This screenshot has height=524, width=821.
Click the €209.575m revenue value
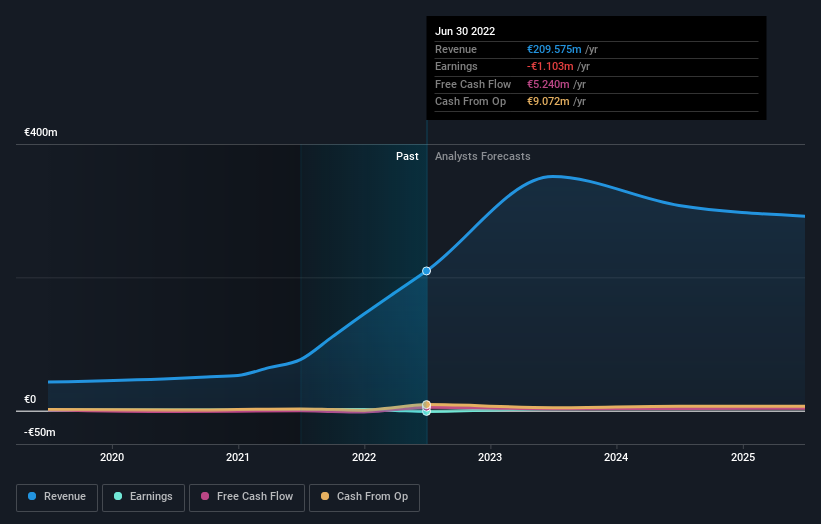(554, 49)
